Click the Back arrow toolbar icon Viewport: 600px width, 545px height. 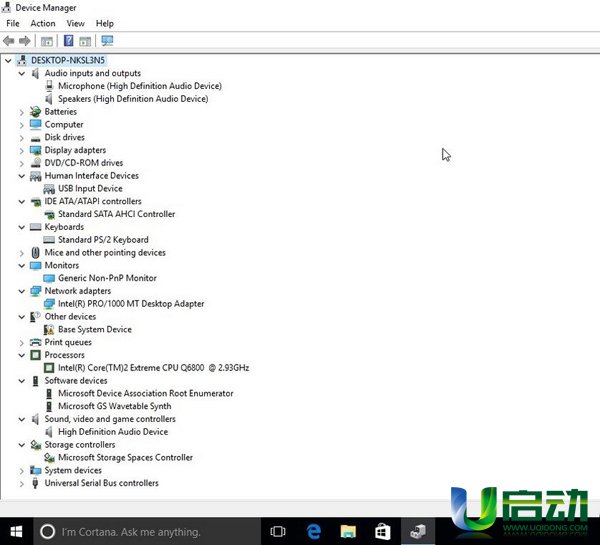coord(8,41)
